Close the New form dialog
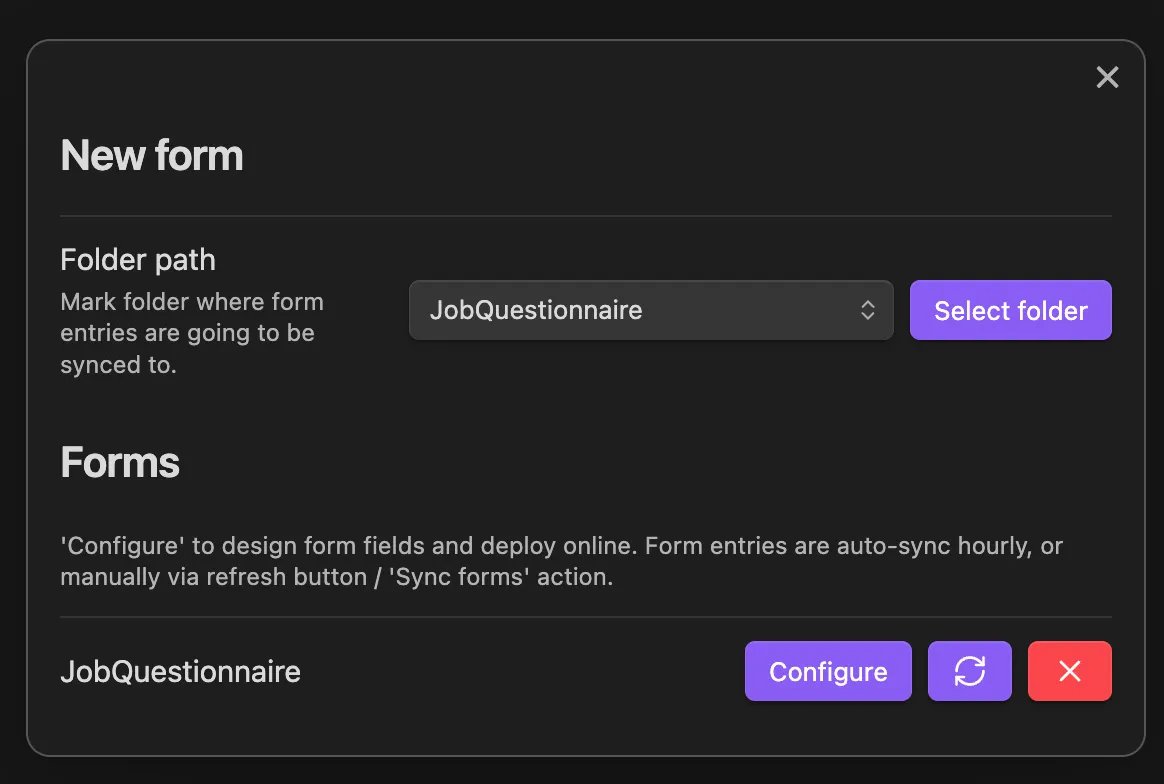The width and height of the screenshot is (1164, 784). (x=1107, y=77)
